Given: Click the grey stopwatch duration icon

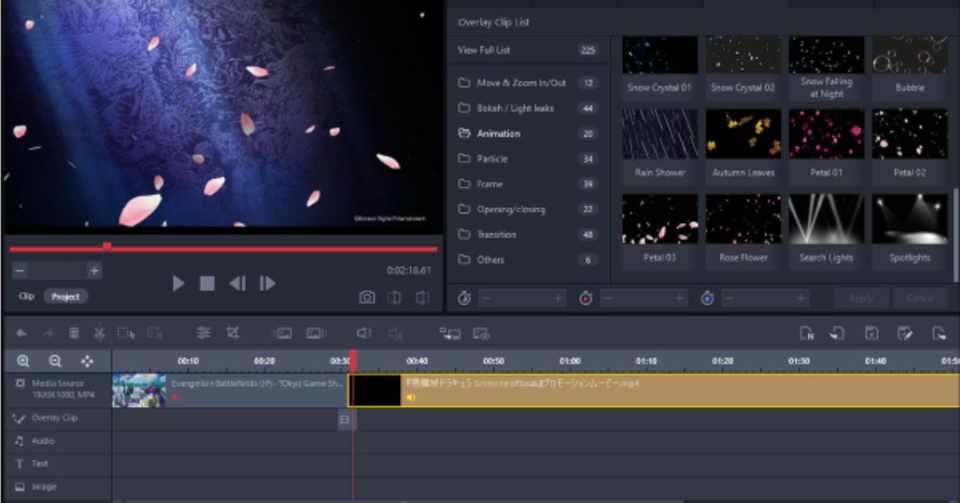Looking at the screenshot, I should (x=464, y=298).
